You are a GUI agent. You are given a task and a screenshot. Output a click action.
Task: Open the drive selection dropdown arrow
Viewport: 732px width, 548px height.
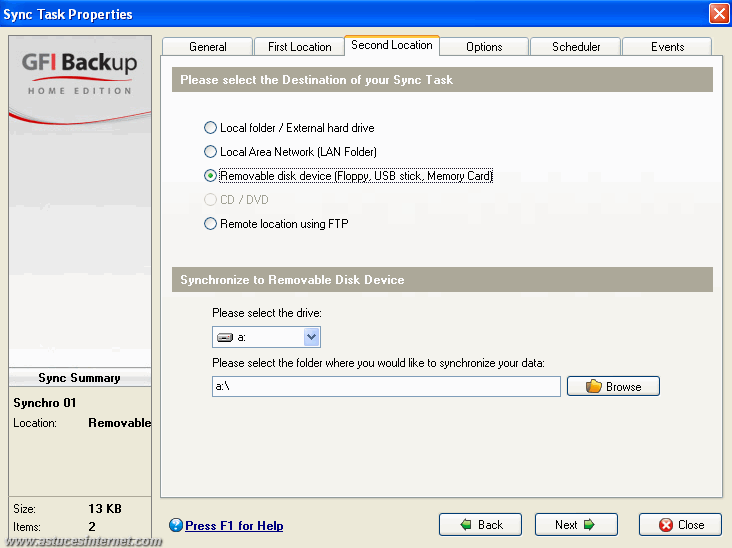point(311,337)
